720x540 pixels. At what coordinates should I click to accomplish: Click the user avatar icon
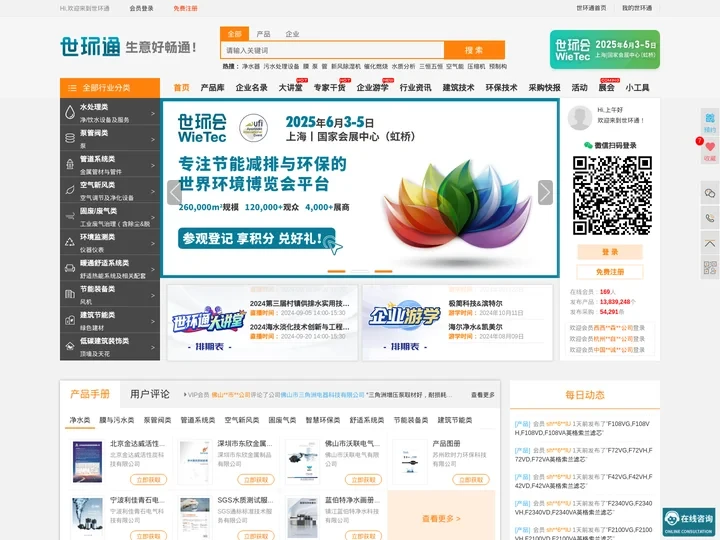(579, 118)
